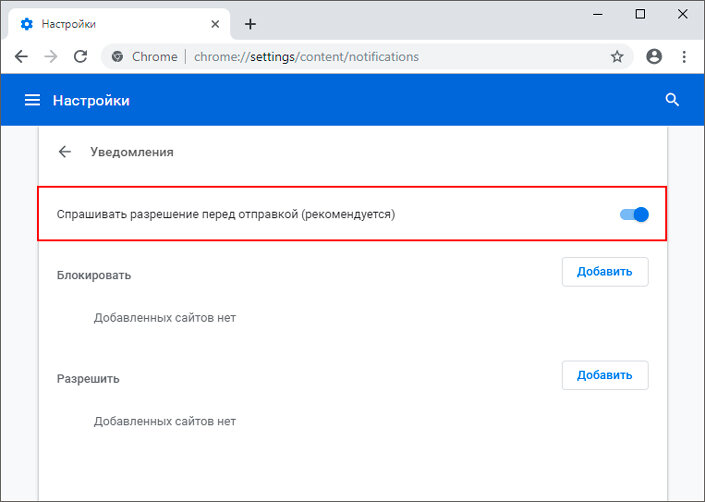Click the browser forward arrow
Screen dimensions: 705x502
pos(51,57)
